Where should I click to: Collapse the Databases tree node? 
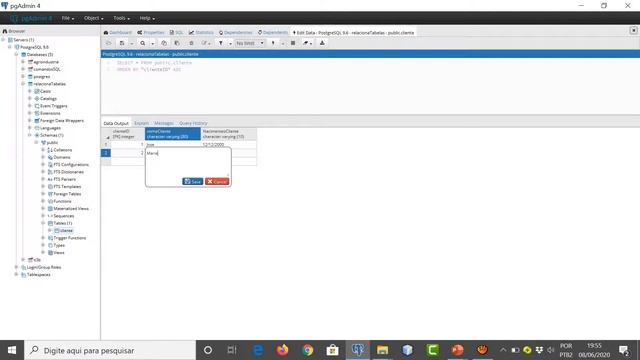click(17, 55)
